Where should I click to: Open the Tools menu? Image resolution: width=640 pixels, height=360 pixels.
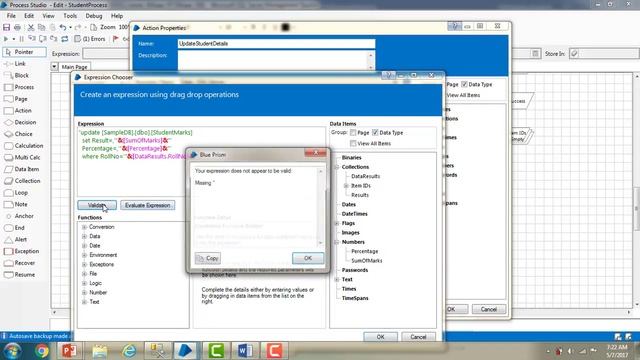point(70,16)
